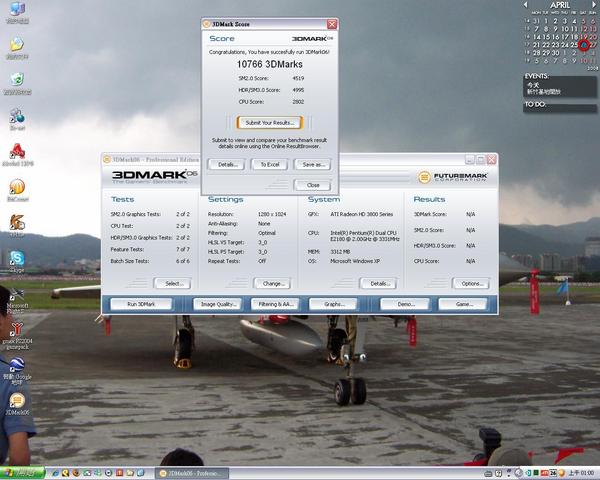Image resolution: width=600 pixels, height=480 pixels.
Task: Go to previous month on calendar widget
Action: click(x=525, y=5)
